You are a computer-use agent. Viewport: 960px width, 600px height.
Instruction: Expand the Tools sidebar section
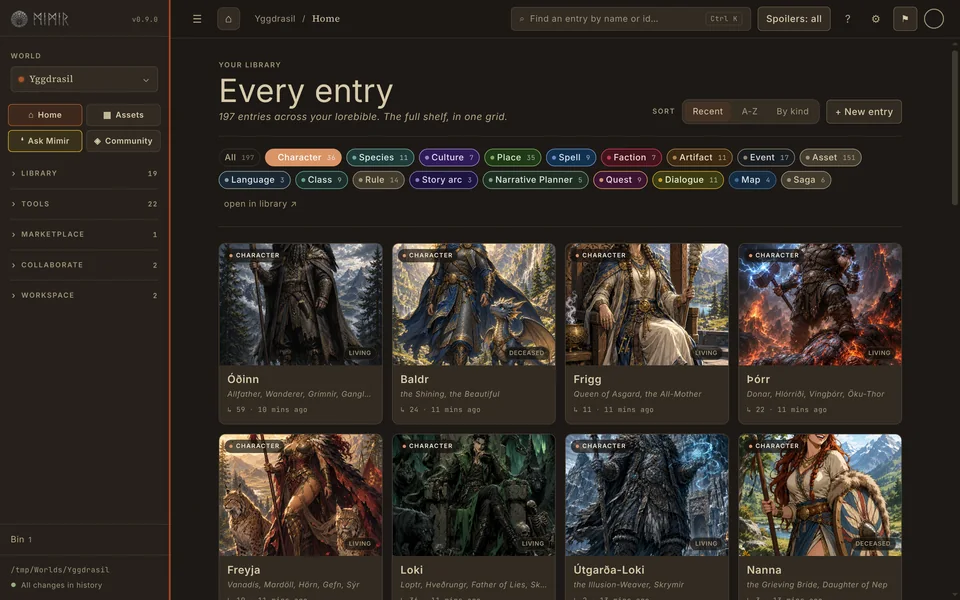coord(84,204)
